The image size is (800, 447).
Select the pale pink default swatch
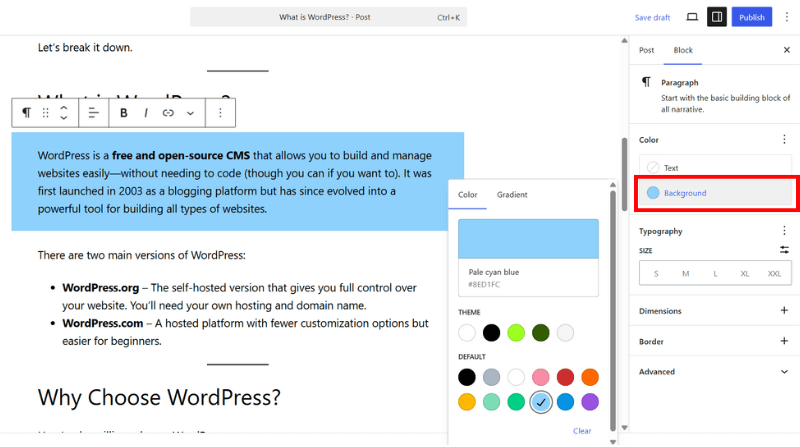click(x=541, y=377)
